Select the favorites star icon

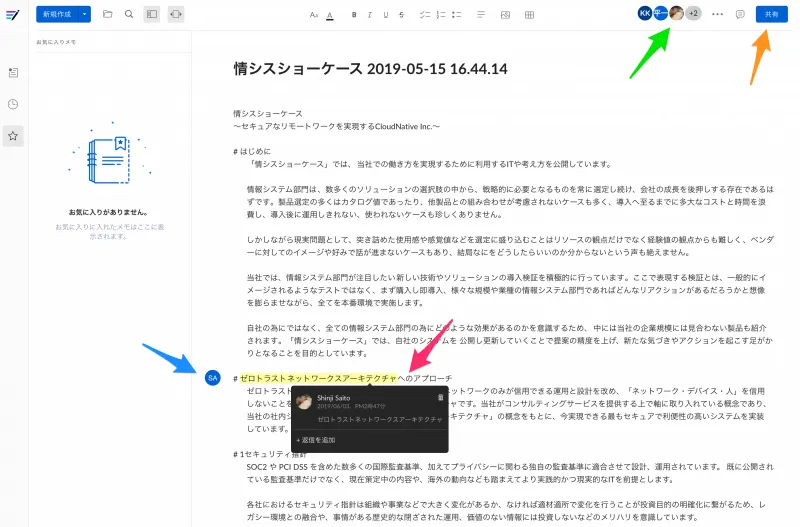click(13, 136)
